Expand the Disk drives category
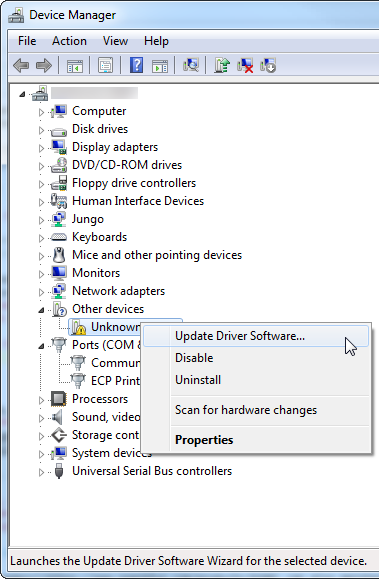The image size is (379, 579). (x=41, y=130)
